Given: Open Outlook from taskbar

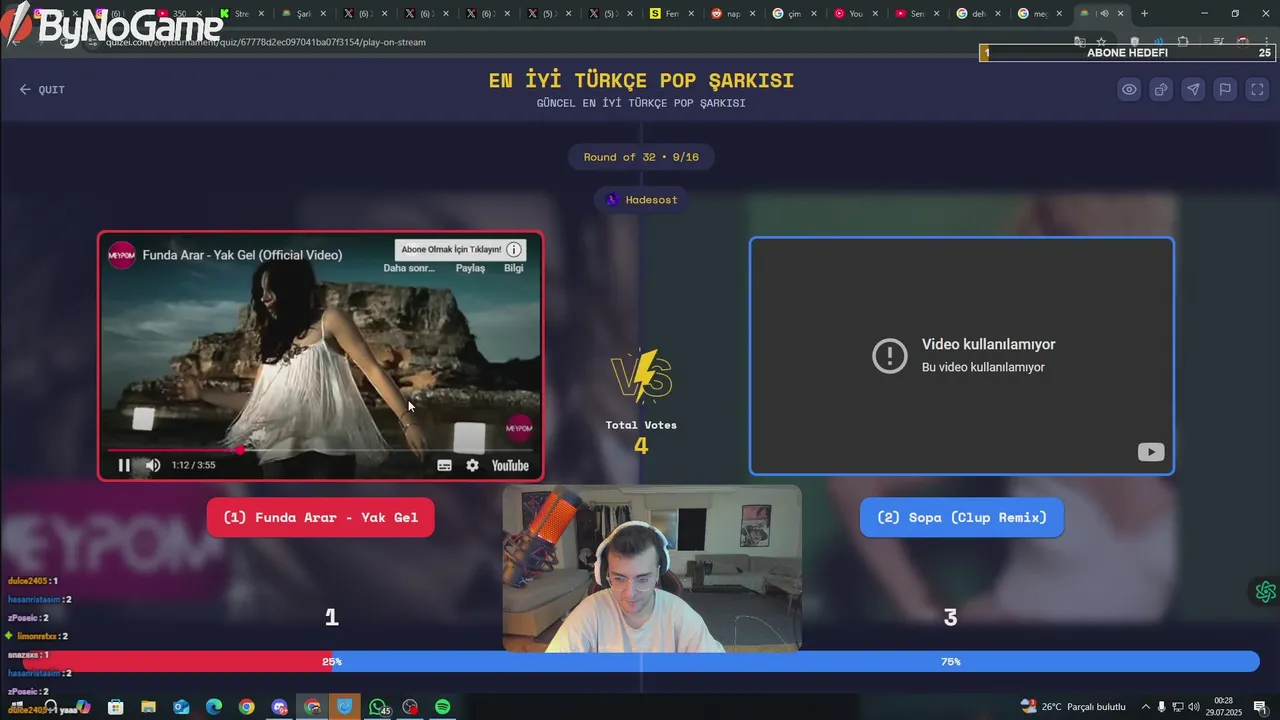Looking at the screenshot, I should (181, 707).
